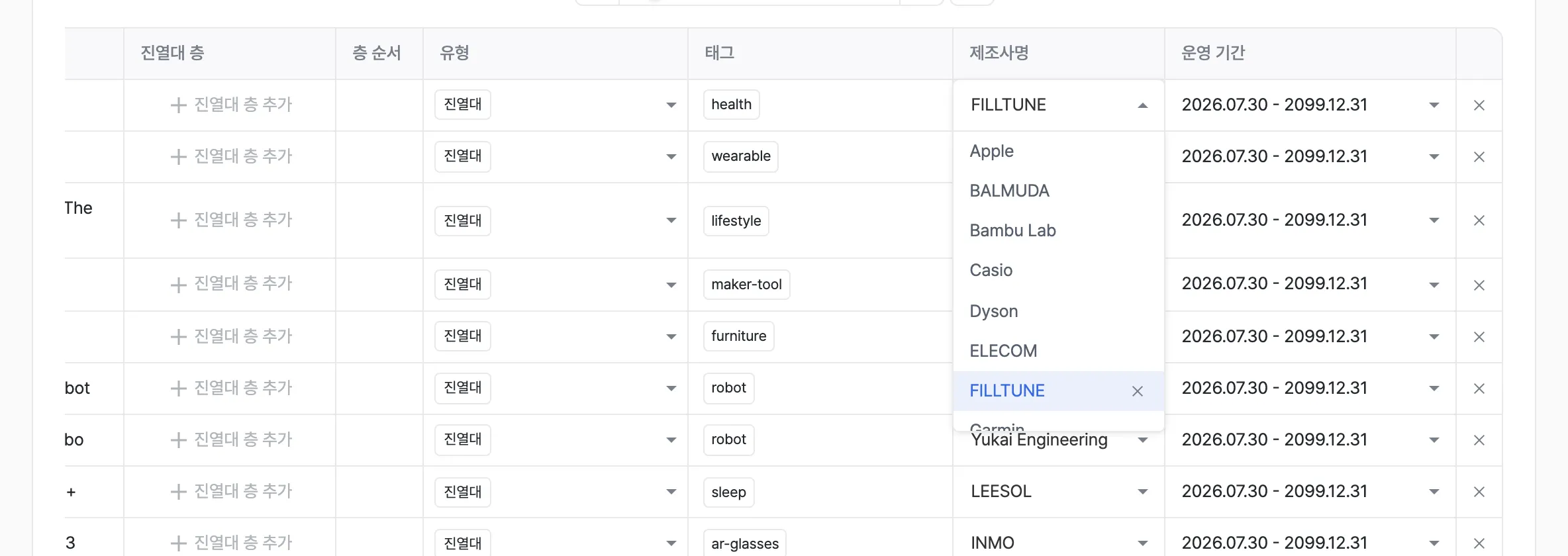1568x556 pixels.
Task: Remove the LEESOL sleep row with its X
Action: point(1479,492)
